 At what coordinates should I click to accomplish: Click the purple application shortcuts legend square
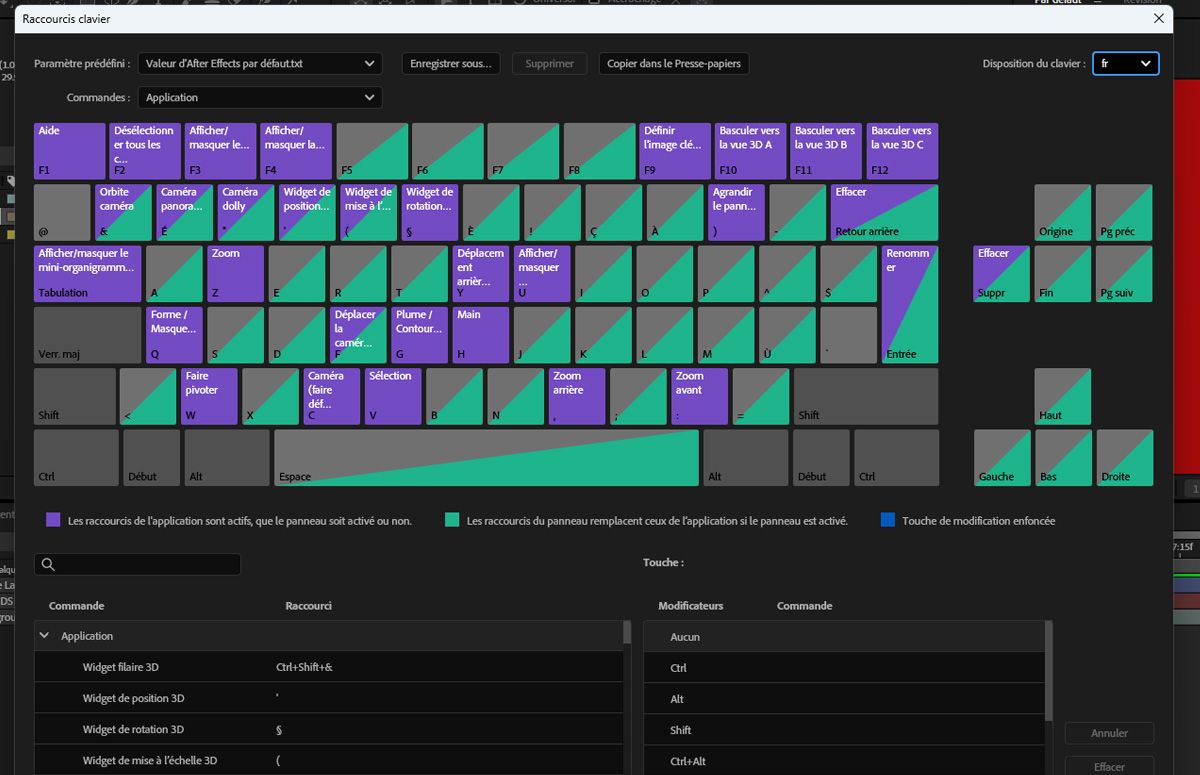click(55, 520)
